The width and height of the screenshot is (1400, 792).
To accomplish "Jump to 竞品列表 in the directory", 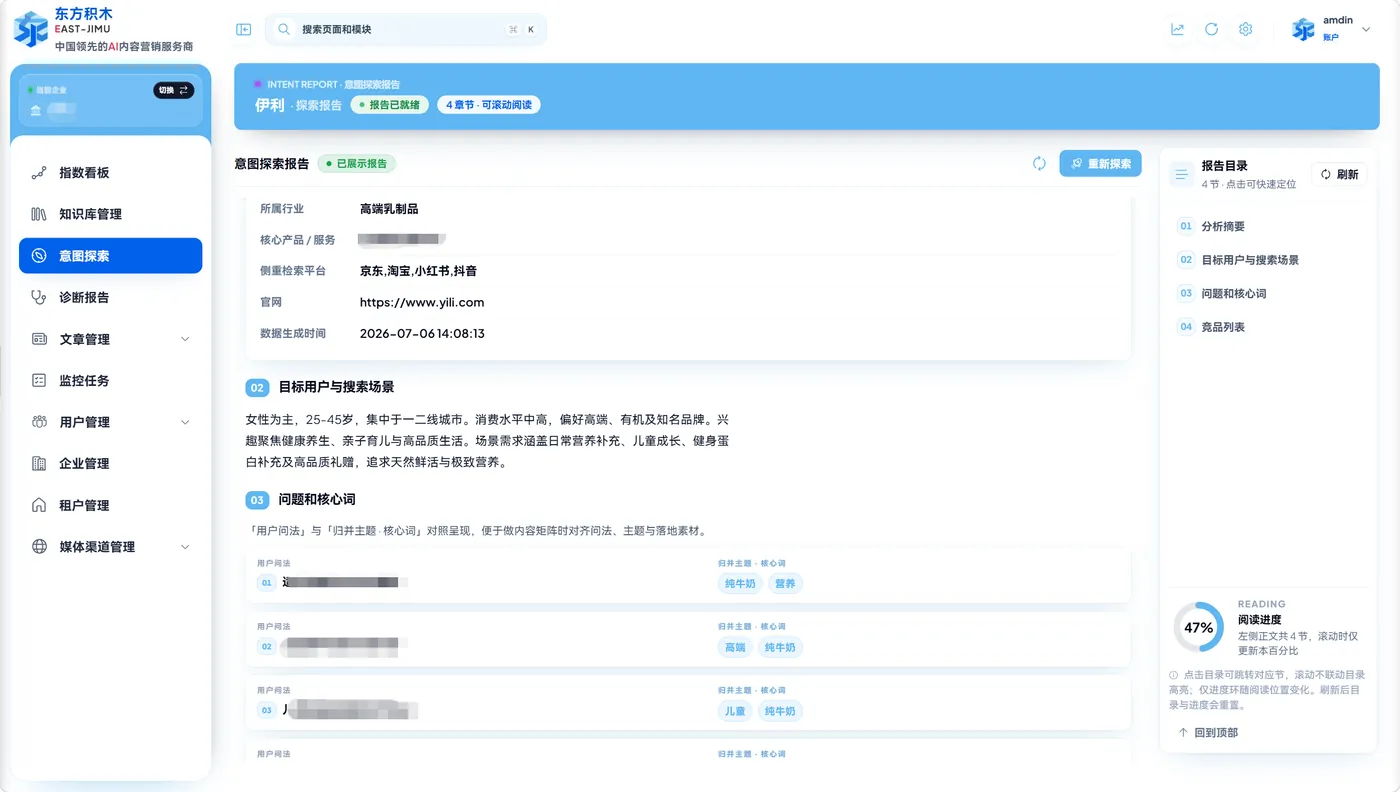I will coord(1269,327).
